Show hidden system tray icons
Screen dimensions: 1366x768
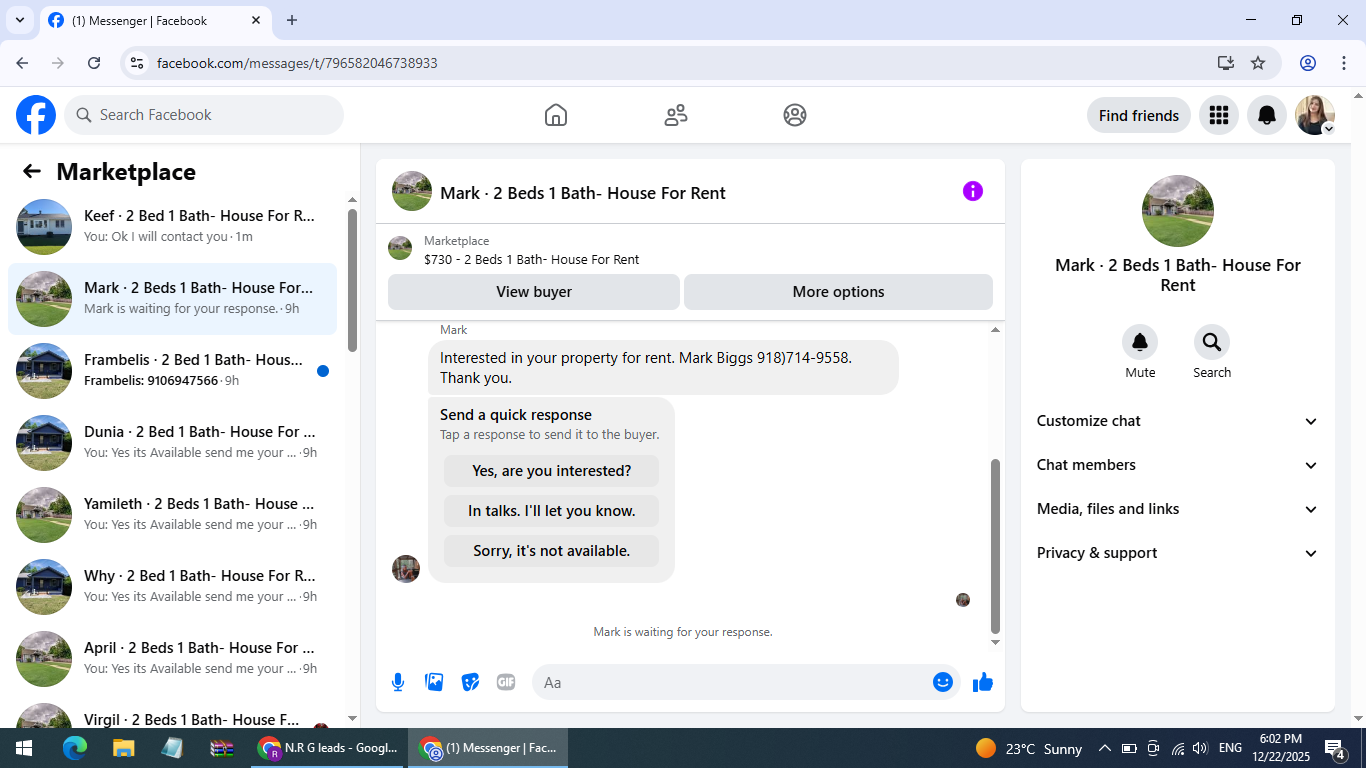tap(1105, 748)
